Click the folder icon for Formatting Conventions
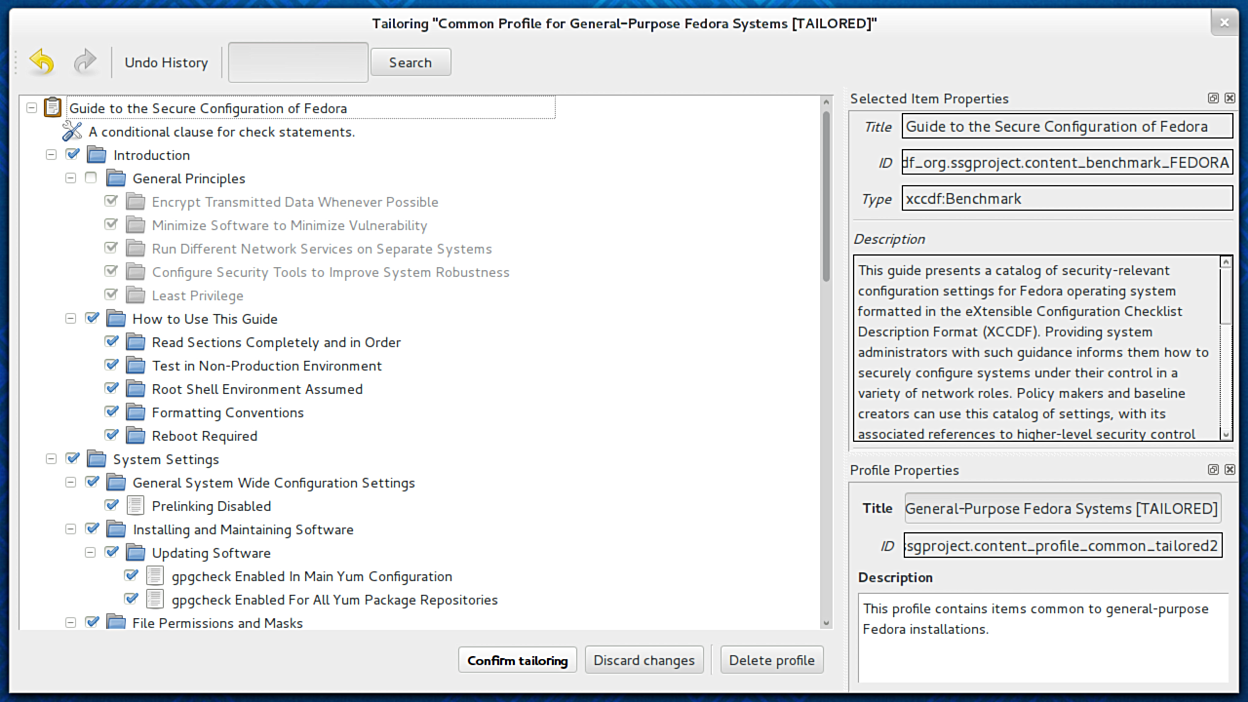This screenshot has width=1248, height=702. 136,412
